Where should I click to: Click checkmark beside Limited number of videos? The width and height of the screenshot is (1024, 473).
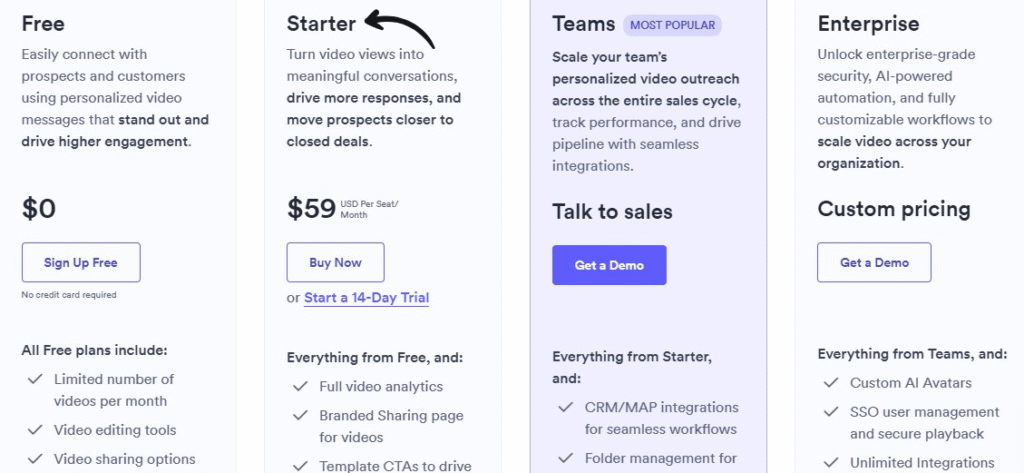pyautogui.click(x=35, y=379)
